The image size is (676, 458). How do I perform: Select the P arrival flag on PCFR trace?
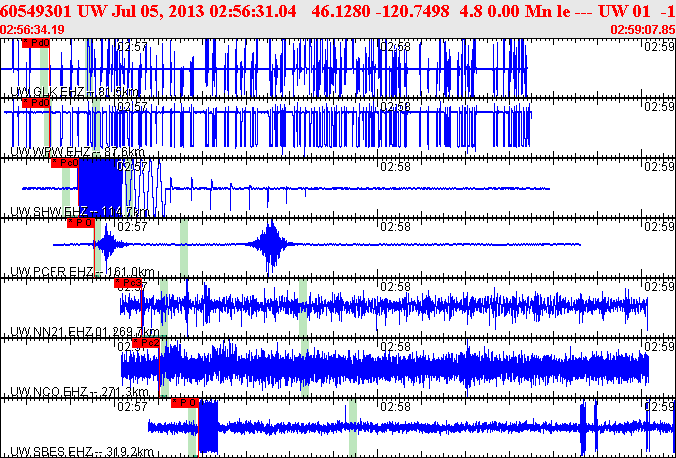click(x=80, y=223)
